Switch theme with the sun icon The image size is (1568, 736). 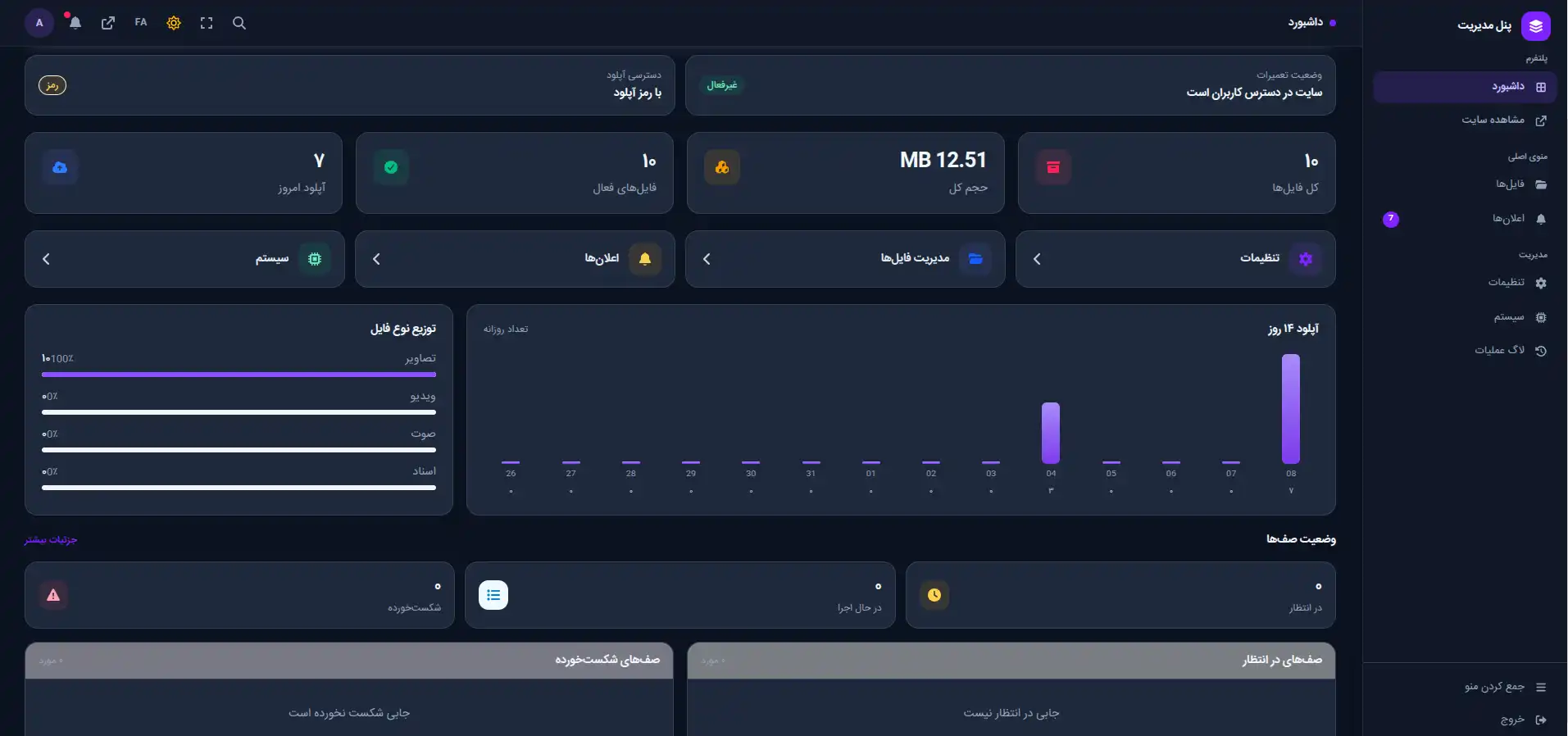click(174, 23)
